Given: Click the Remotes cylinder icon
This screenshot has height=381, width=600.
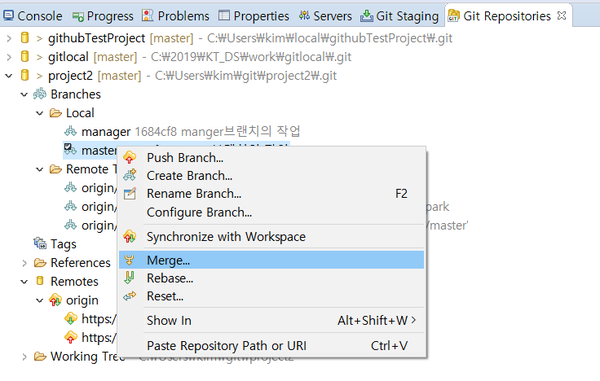Looking at the screenshot, I should point(40,281).
